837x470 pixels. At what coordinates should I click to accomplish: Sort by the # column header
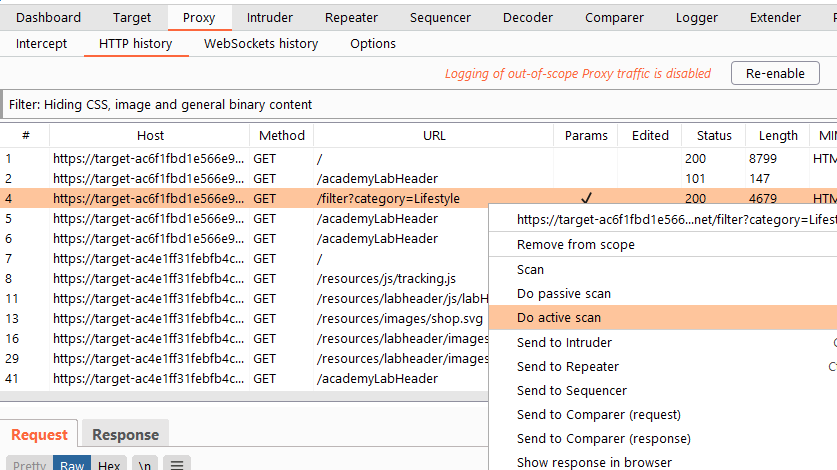[x=25, y=136]
